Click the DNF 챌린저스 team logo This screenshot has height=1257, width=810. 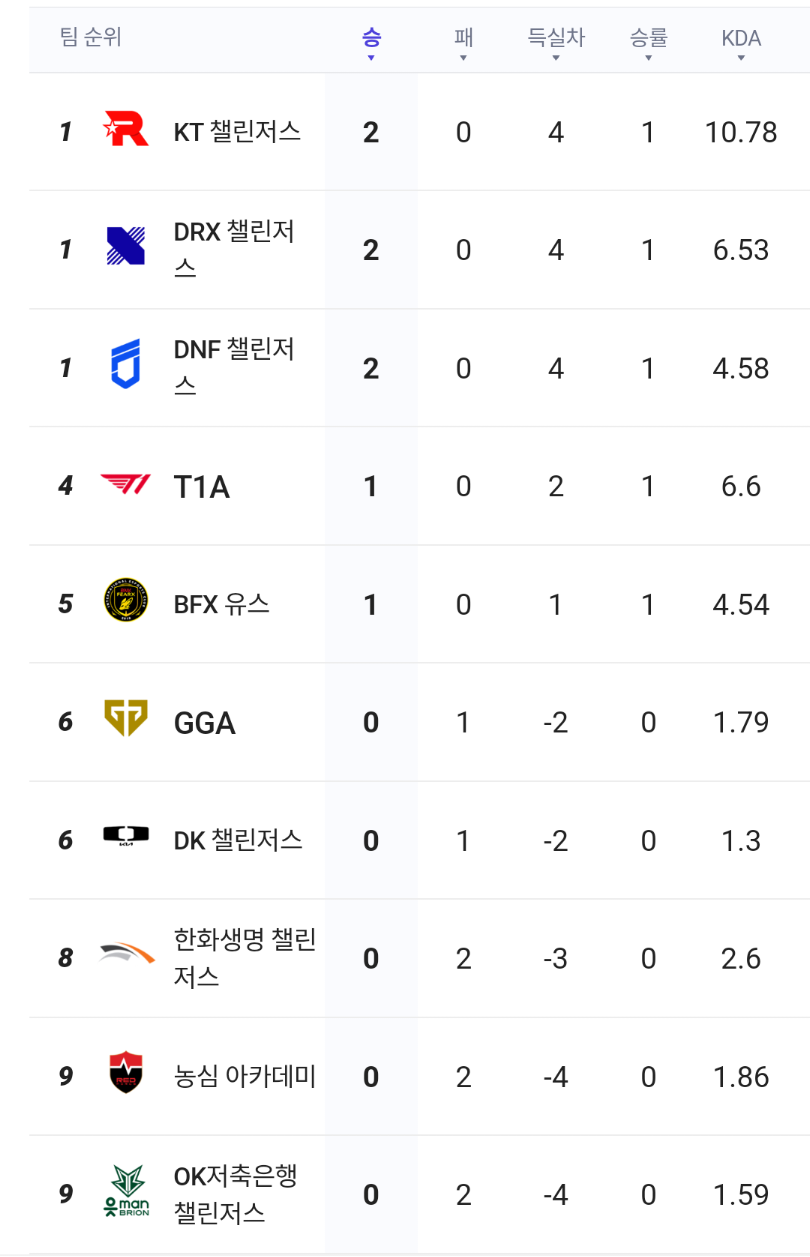[x=126, y=366]
